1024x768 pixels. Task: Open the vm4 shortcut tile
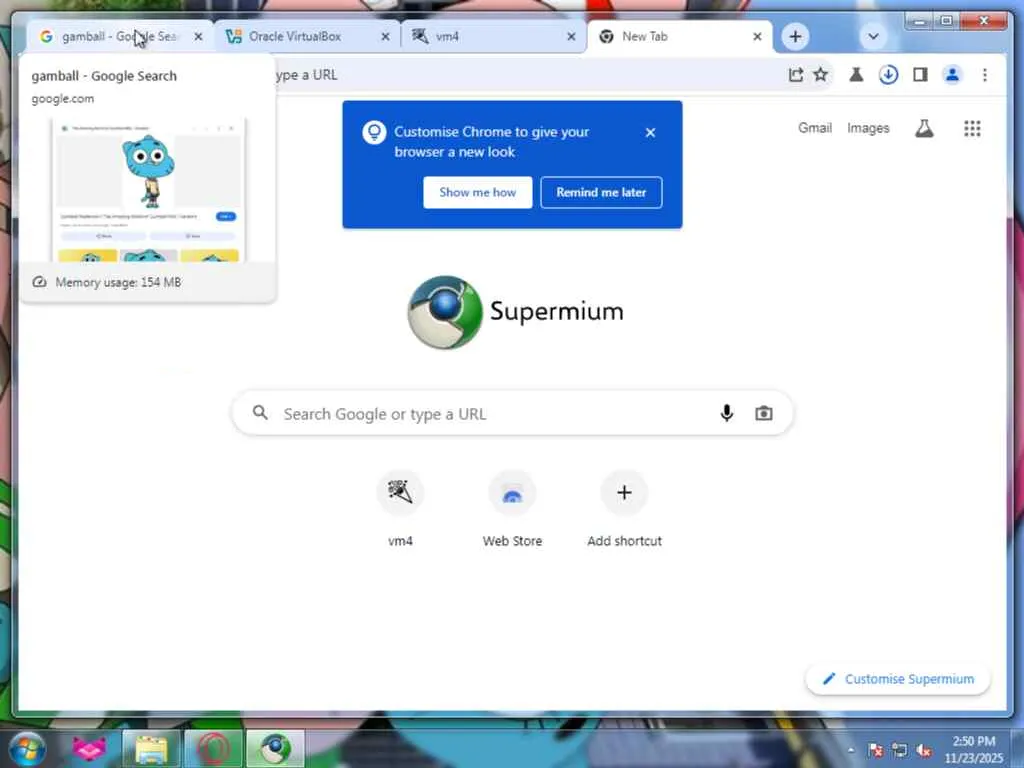(x=400, y=511)
